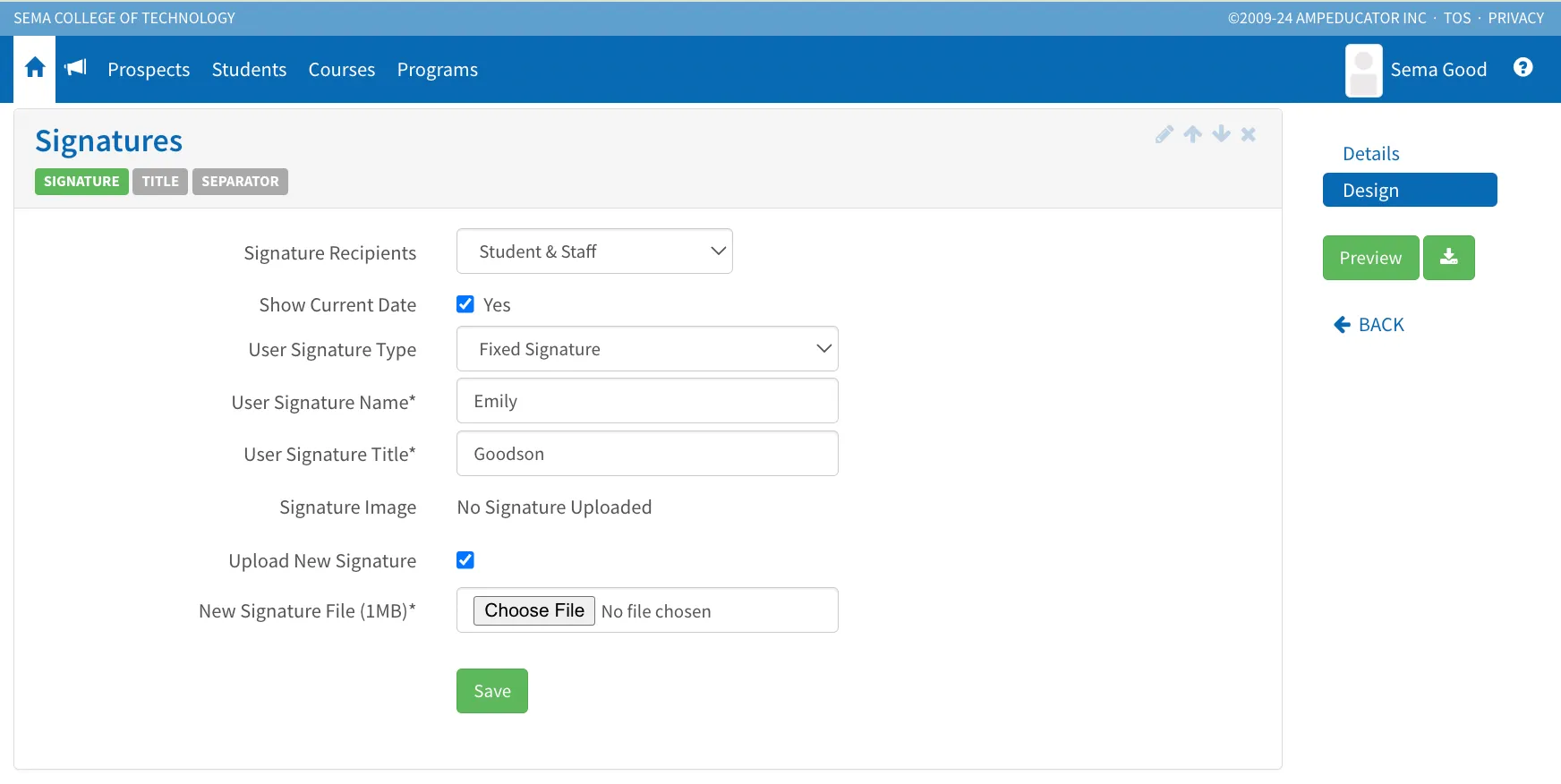Click the pencil edit icon
Screen dimensions: 1561x784
[1164, 134]
